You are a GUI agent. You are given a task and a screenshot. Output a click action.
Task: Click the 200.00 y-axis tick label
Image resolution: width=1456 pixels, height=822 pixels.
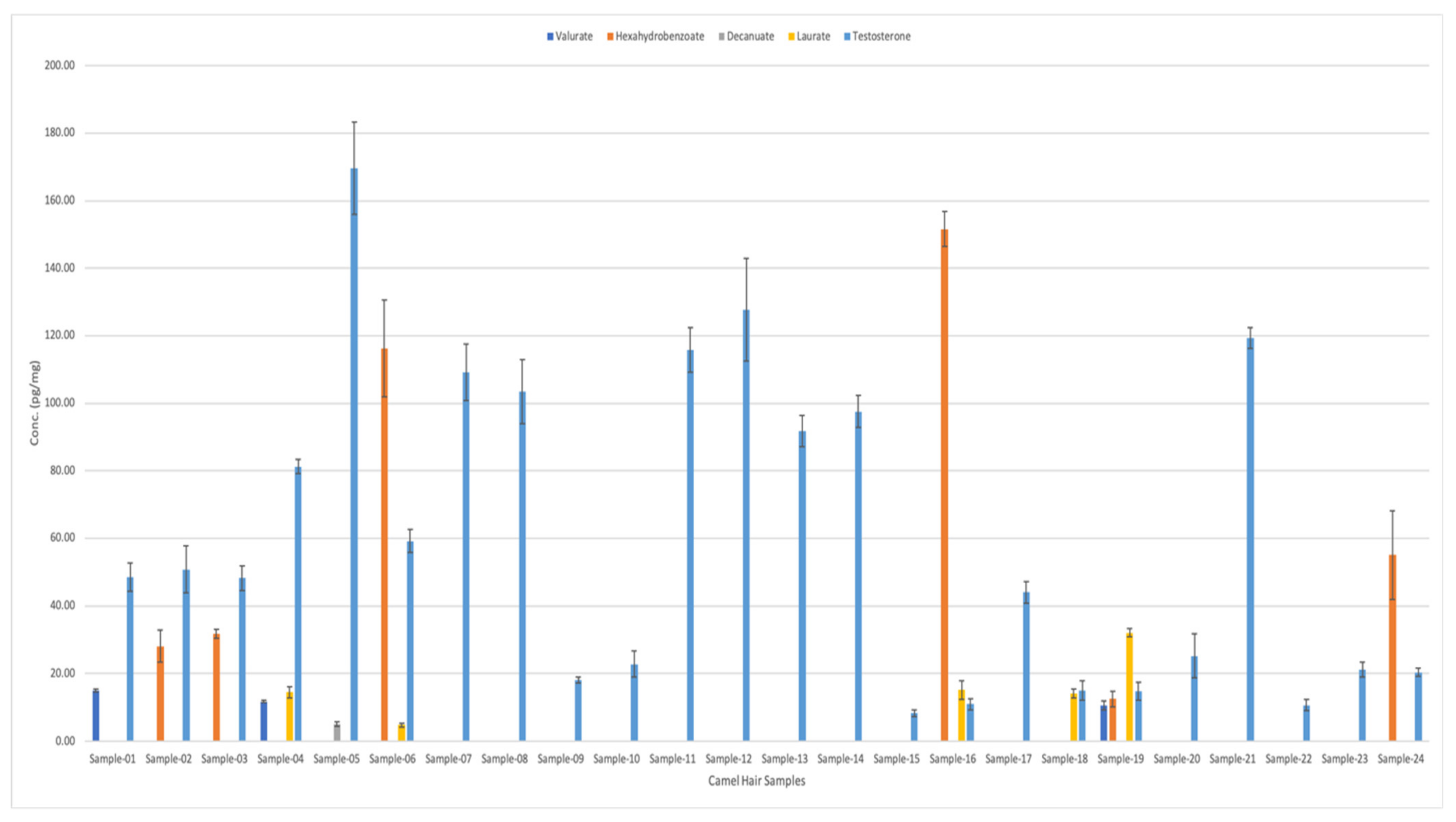(59, 66)
